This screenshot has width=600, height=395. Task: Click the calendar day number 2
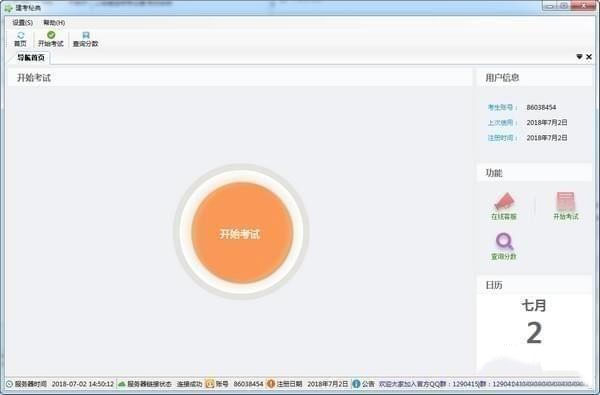pos(534,333)
